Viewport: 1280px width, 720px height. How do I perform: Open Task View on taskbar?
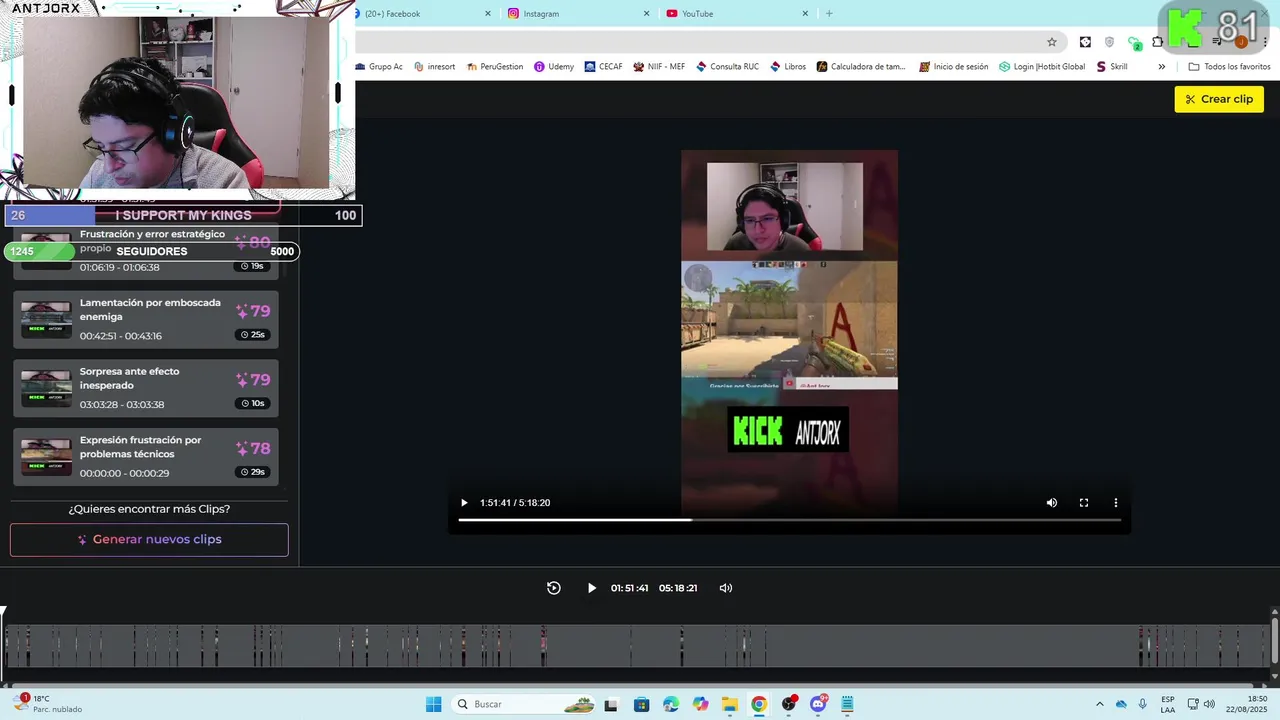611,704
